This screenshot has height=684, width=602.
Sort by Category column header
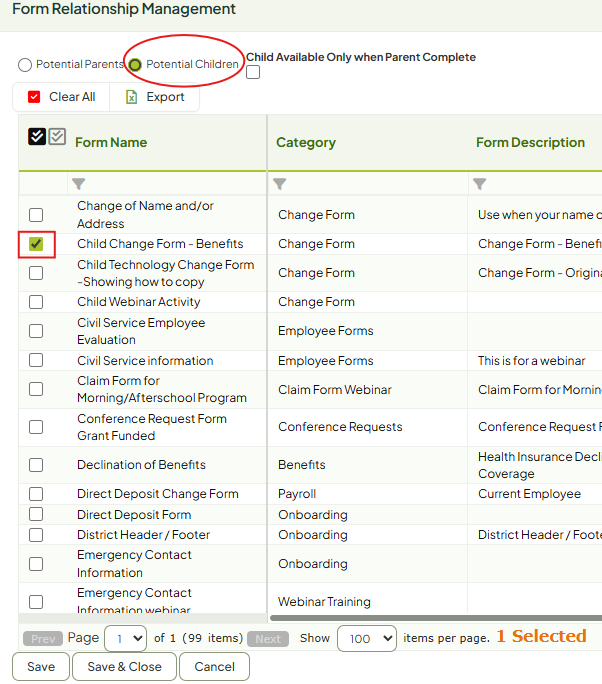(306, 143)
